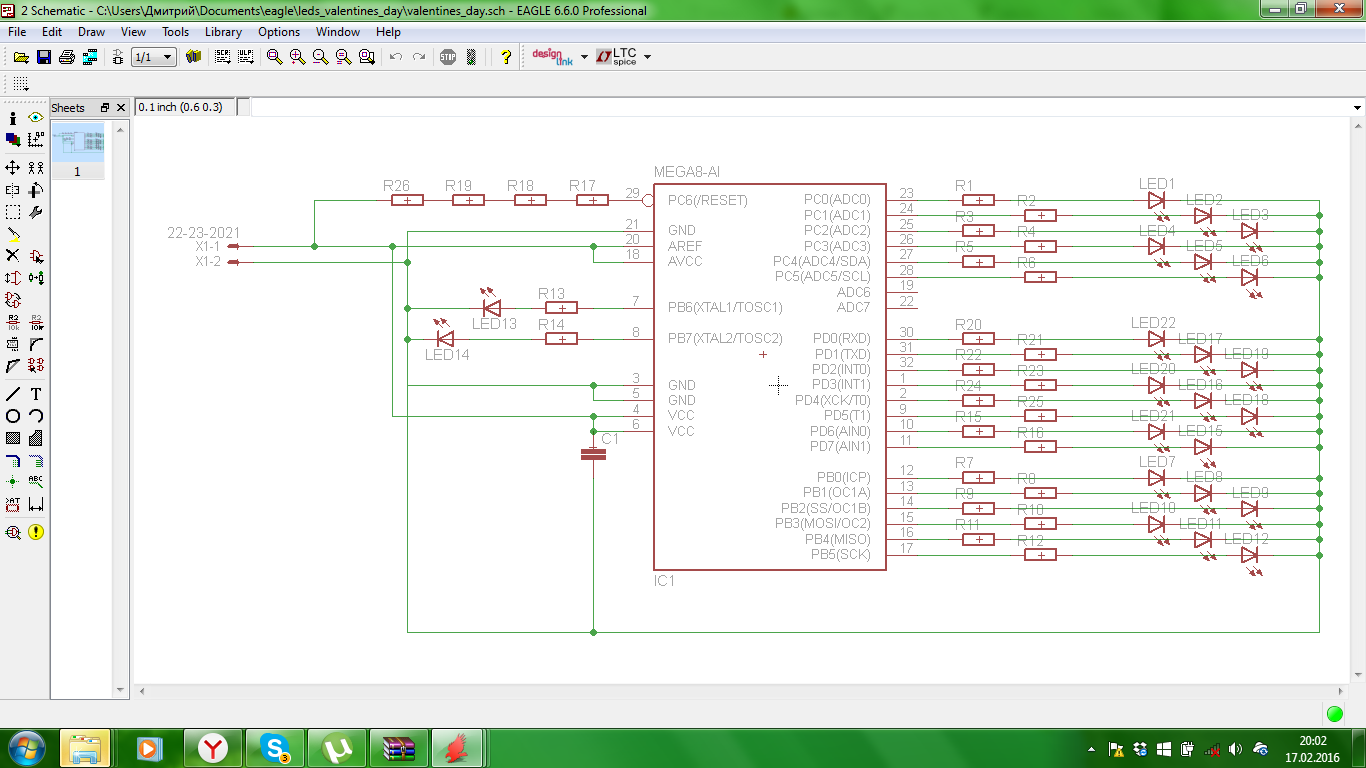This screenshot has height=768, width=1366.
Task: Select sheet 1 thumbnail in Sheets panel
Action: 77,143
